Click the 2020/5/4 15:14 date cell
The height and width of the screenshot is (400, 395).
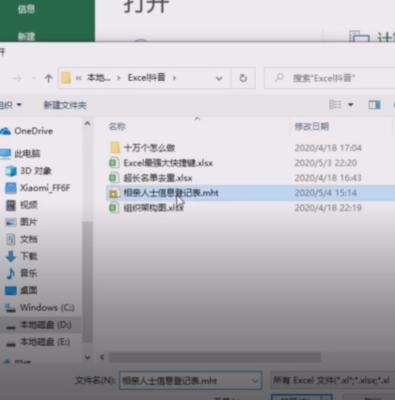pyautogui.click(x=325, y=193)
